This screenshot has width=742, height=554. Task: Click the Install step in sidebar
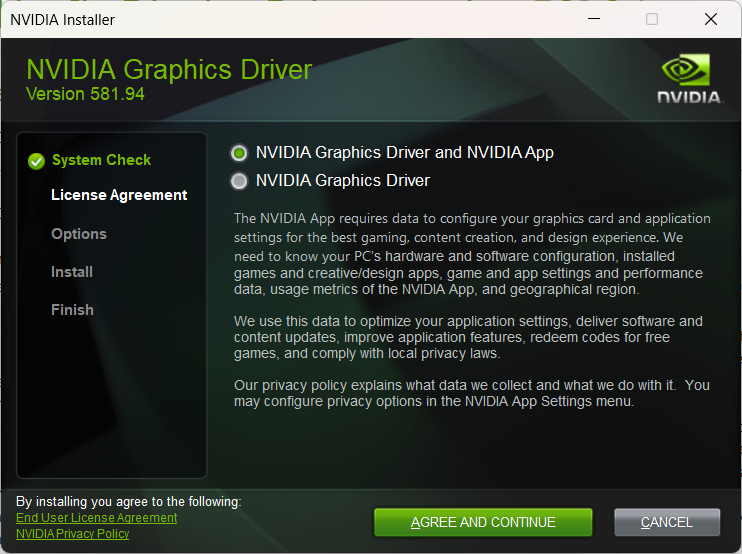[x=72, y=272]
